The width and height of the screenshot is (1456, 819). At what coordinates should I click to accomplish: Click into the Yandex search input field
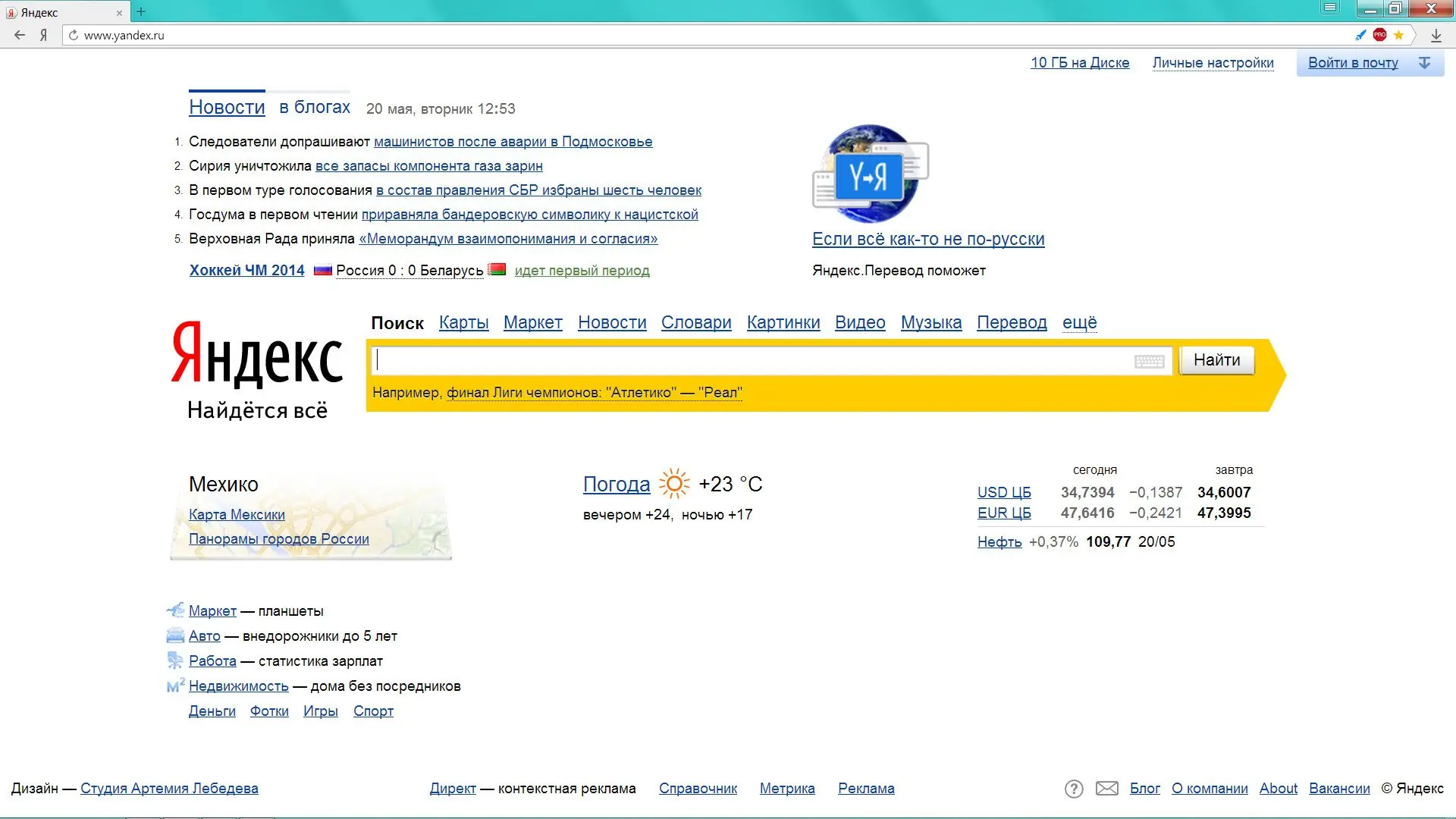(x=751, y=360)
